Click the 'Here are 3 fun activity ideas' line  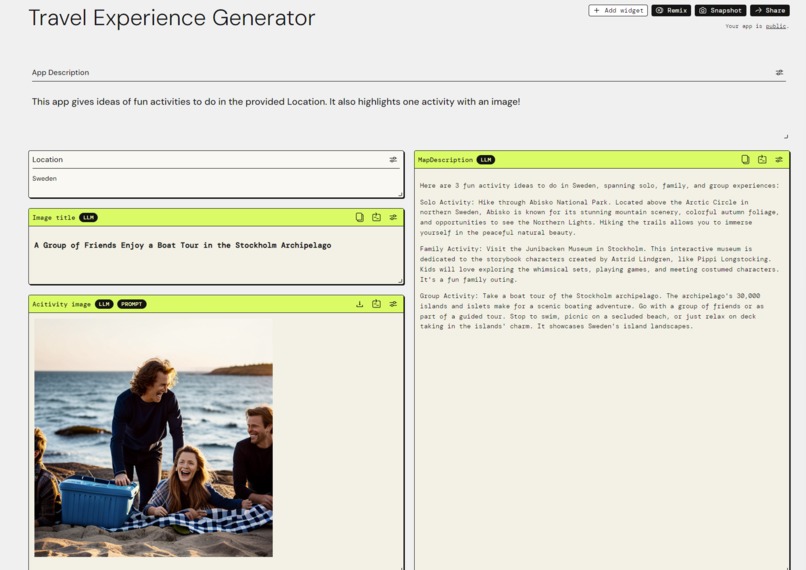(599, 186)
